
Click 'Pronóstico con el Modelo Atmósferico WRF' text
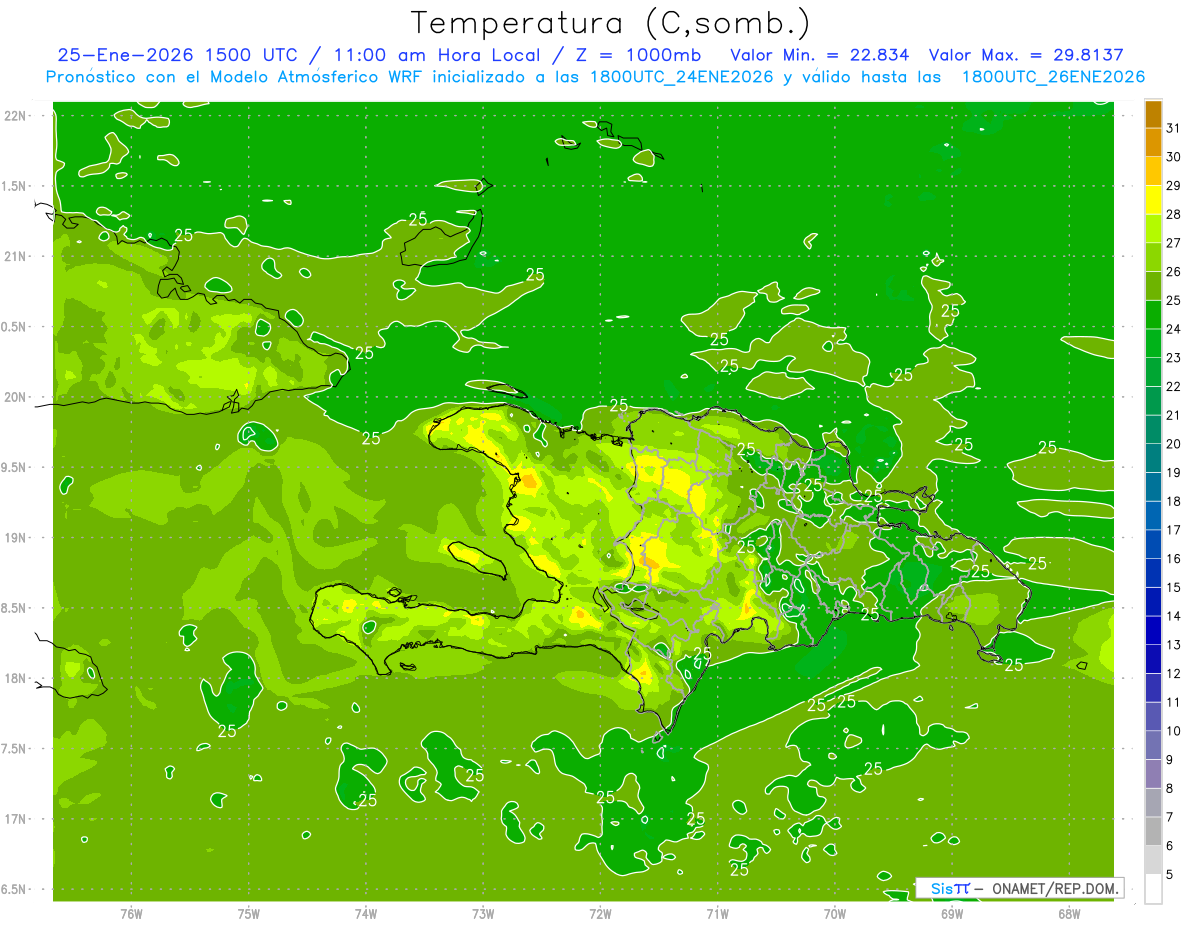236,77
